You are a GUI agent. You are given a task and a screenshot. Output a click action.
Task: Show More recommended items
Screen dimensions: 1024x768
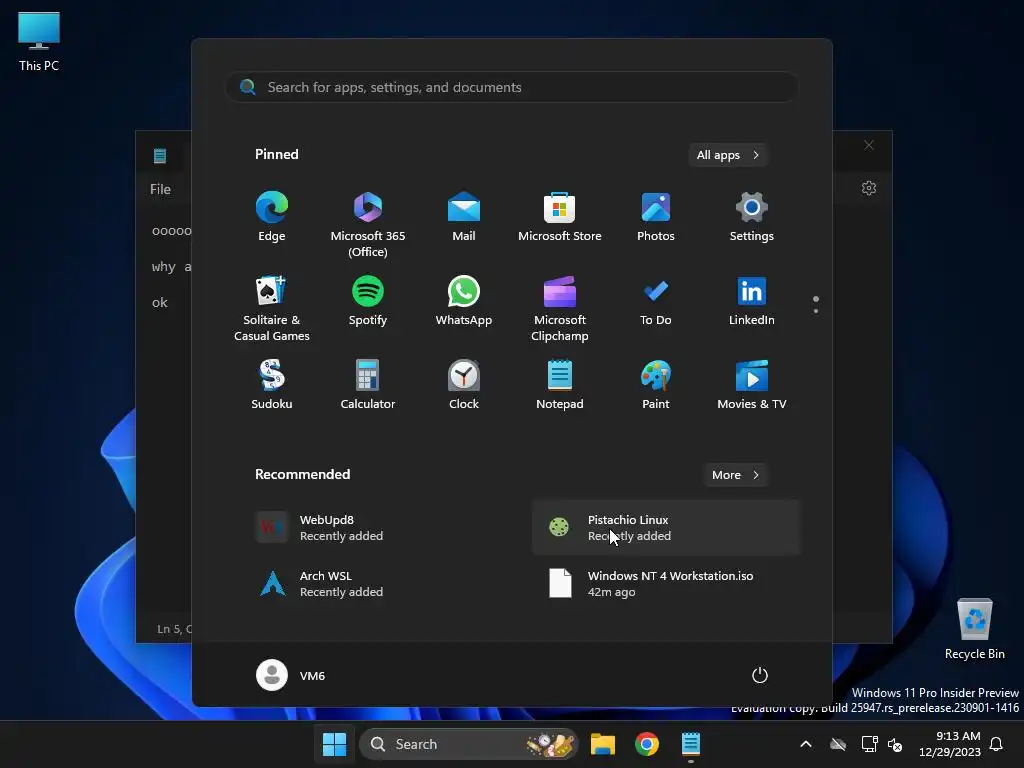pos(735,475)
